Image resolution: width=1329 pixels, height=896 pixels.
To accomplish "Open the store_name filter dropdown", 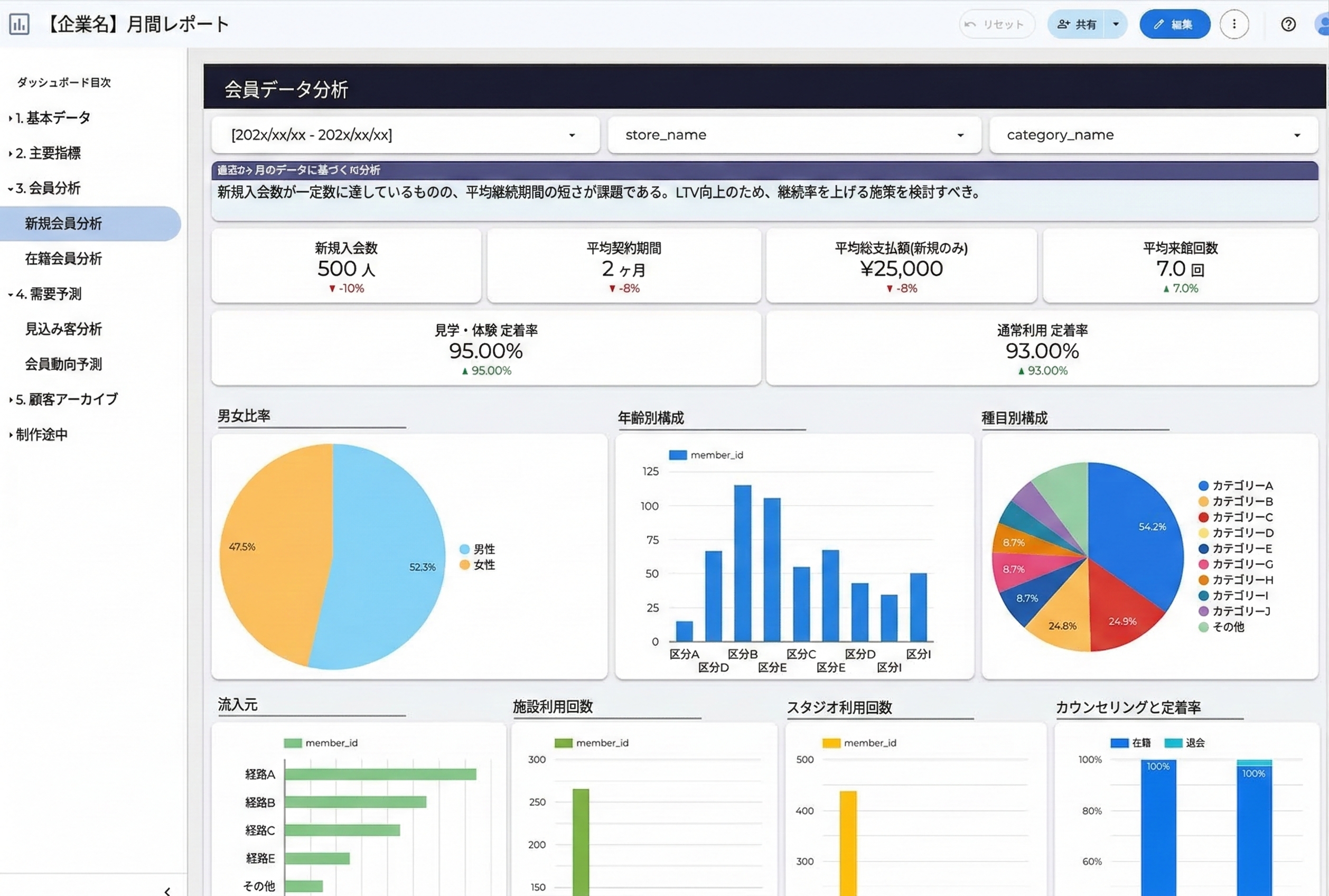I will pos(794,135).
